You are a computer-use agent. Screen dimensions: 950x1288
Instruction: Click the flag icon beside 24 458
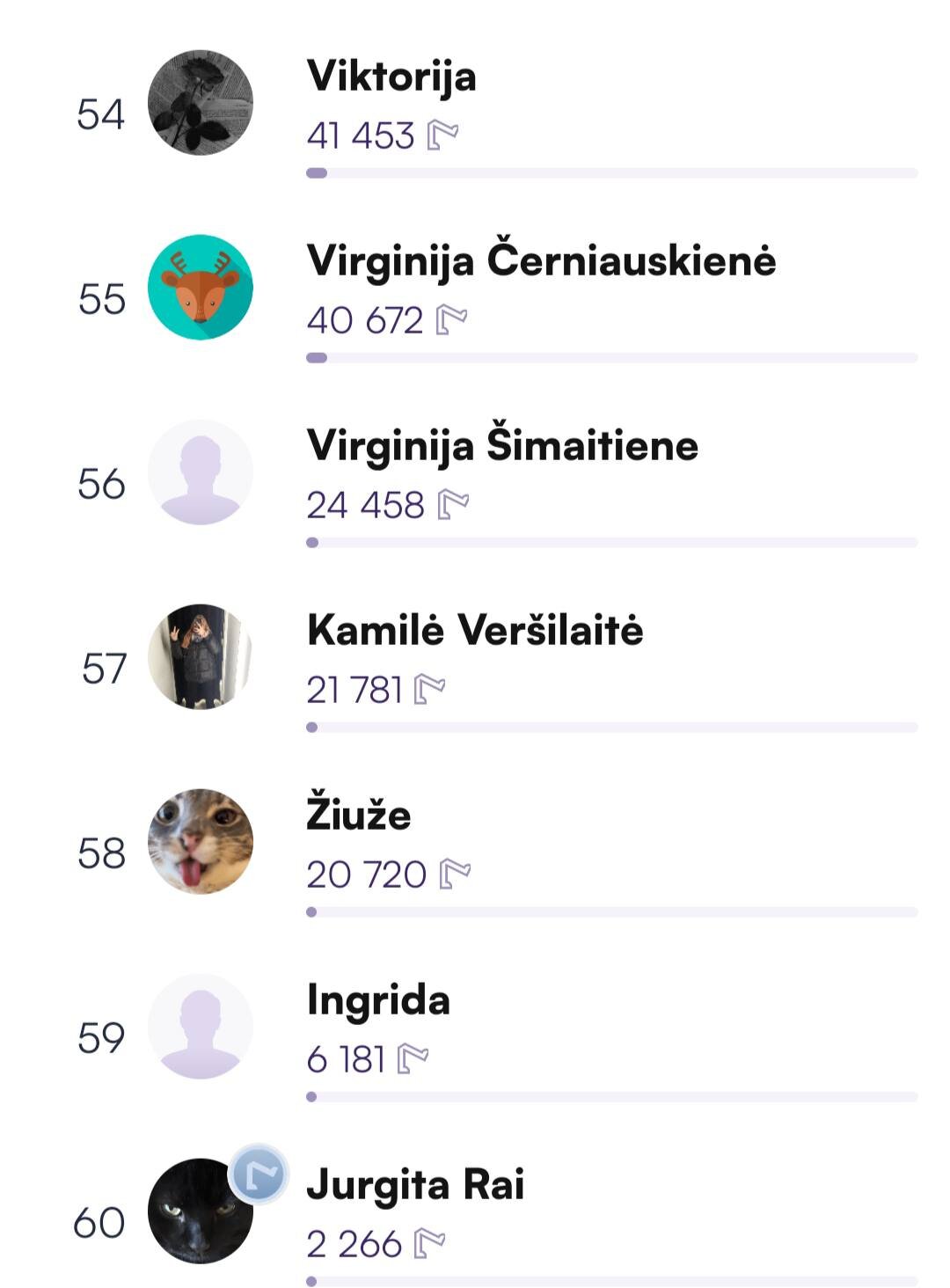tap(453, 505)
